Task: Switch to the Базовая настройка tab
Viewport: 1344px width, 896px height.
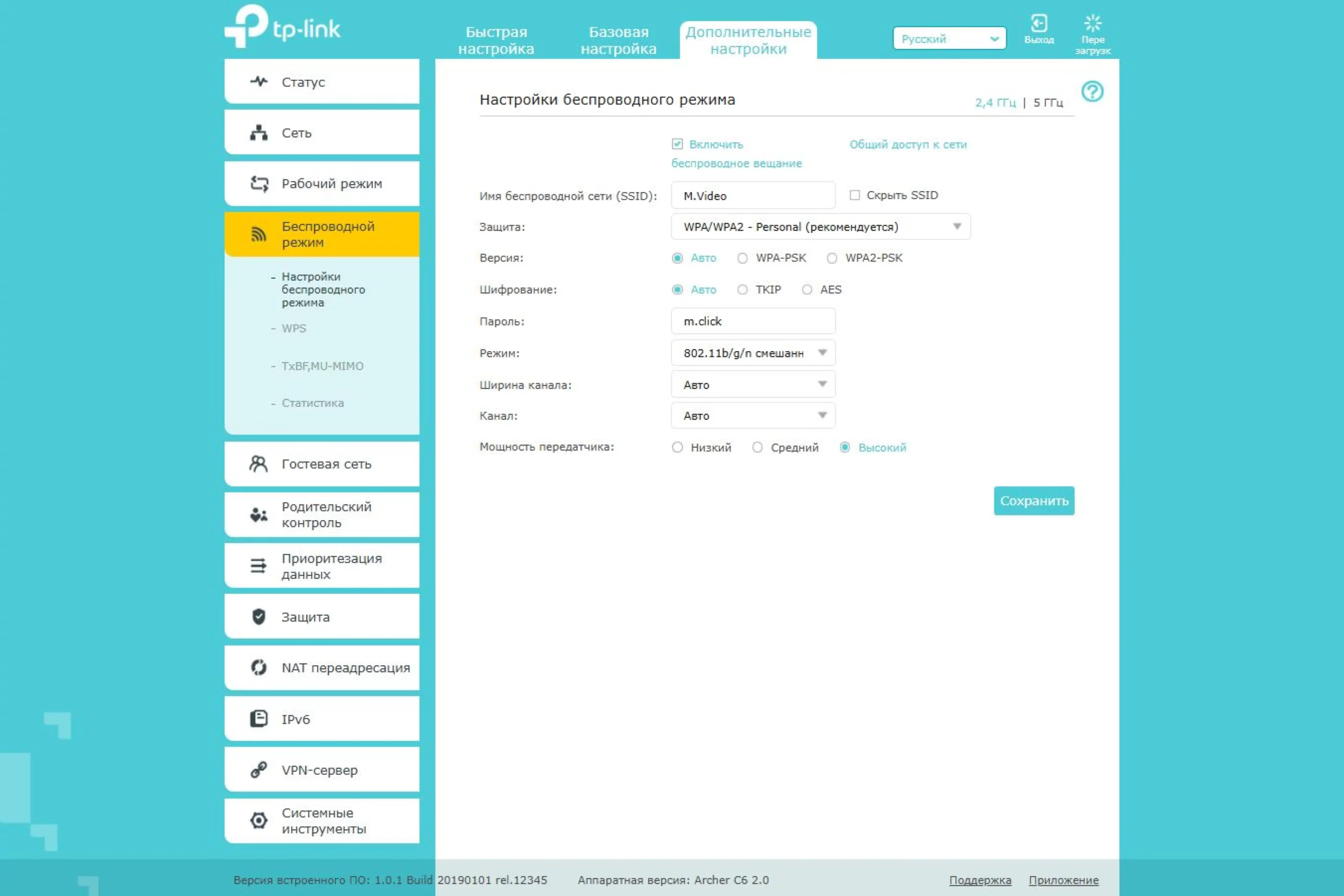Action: (618, 40)
